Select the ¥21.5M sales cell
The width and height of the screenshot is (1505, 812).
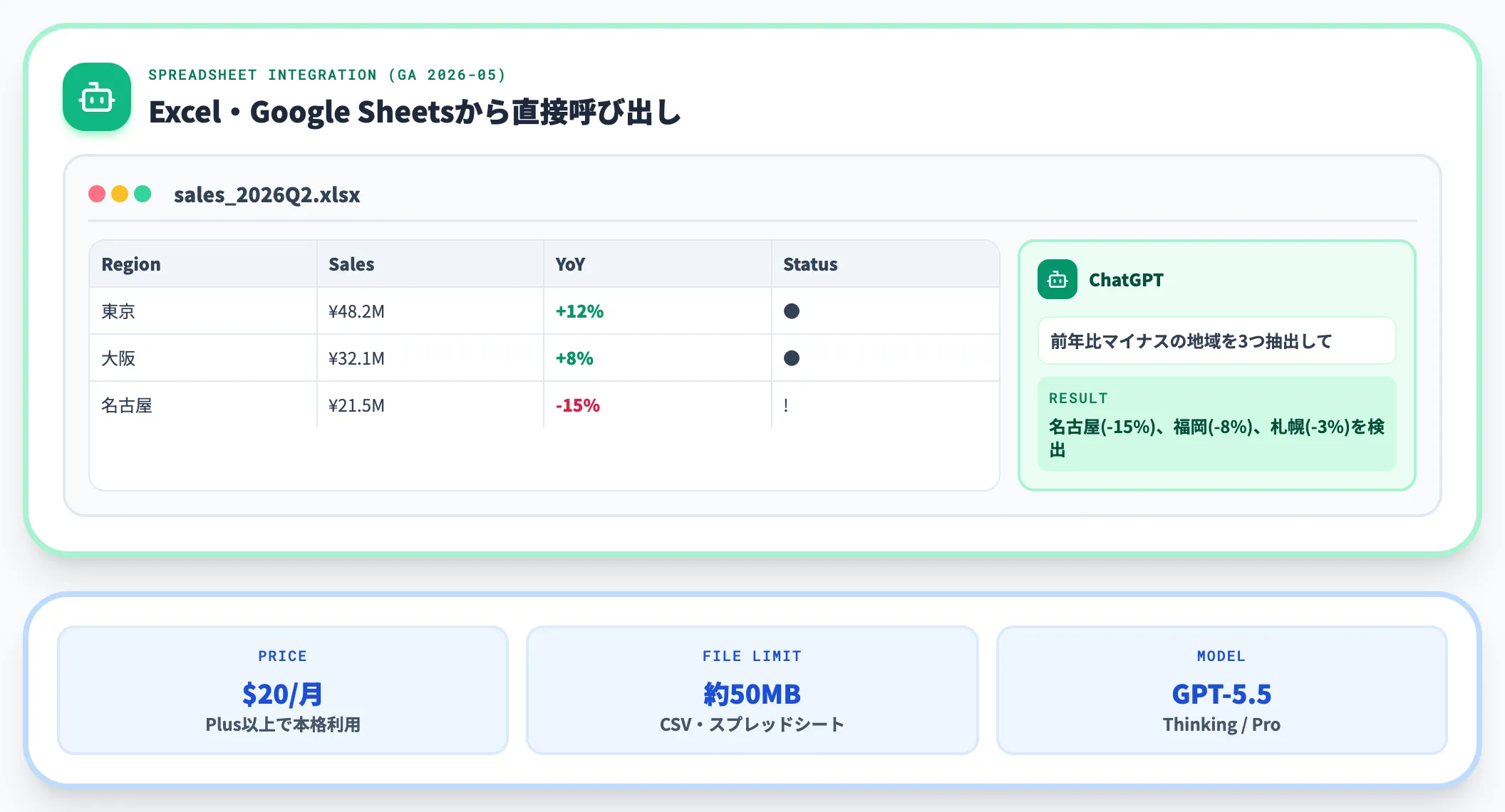[430, 405]
